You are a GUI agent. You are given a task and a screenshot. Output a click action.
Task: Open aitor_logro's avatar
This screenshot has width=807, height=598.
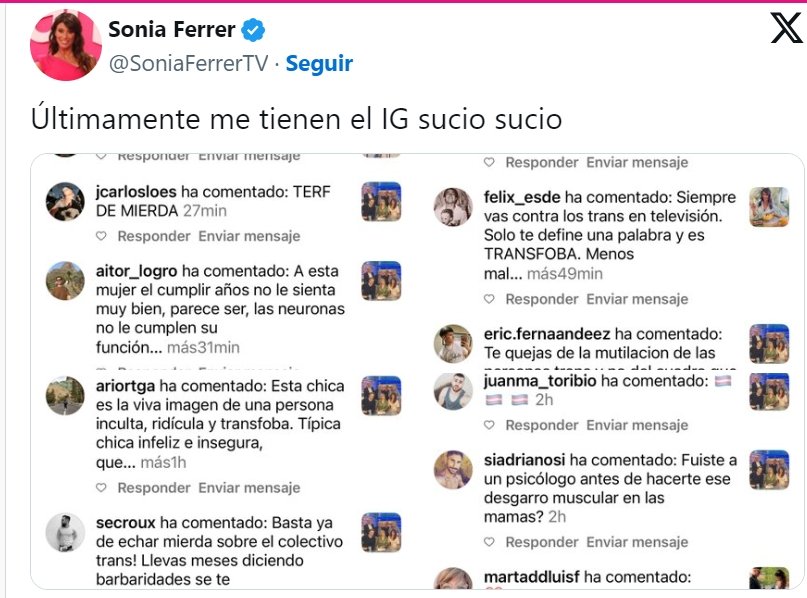65,281
